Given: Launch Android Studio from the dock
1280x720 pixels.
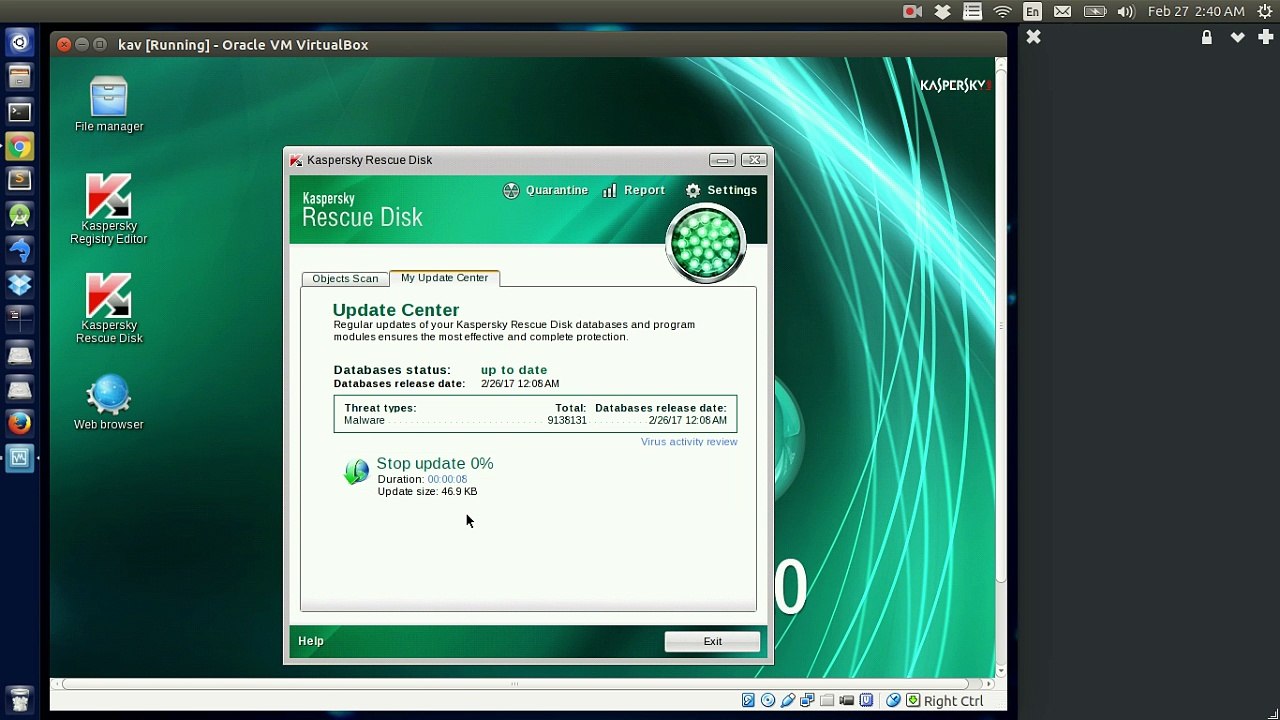Looking at the screenshot, I should coord(19,215).
